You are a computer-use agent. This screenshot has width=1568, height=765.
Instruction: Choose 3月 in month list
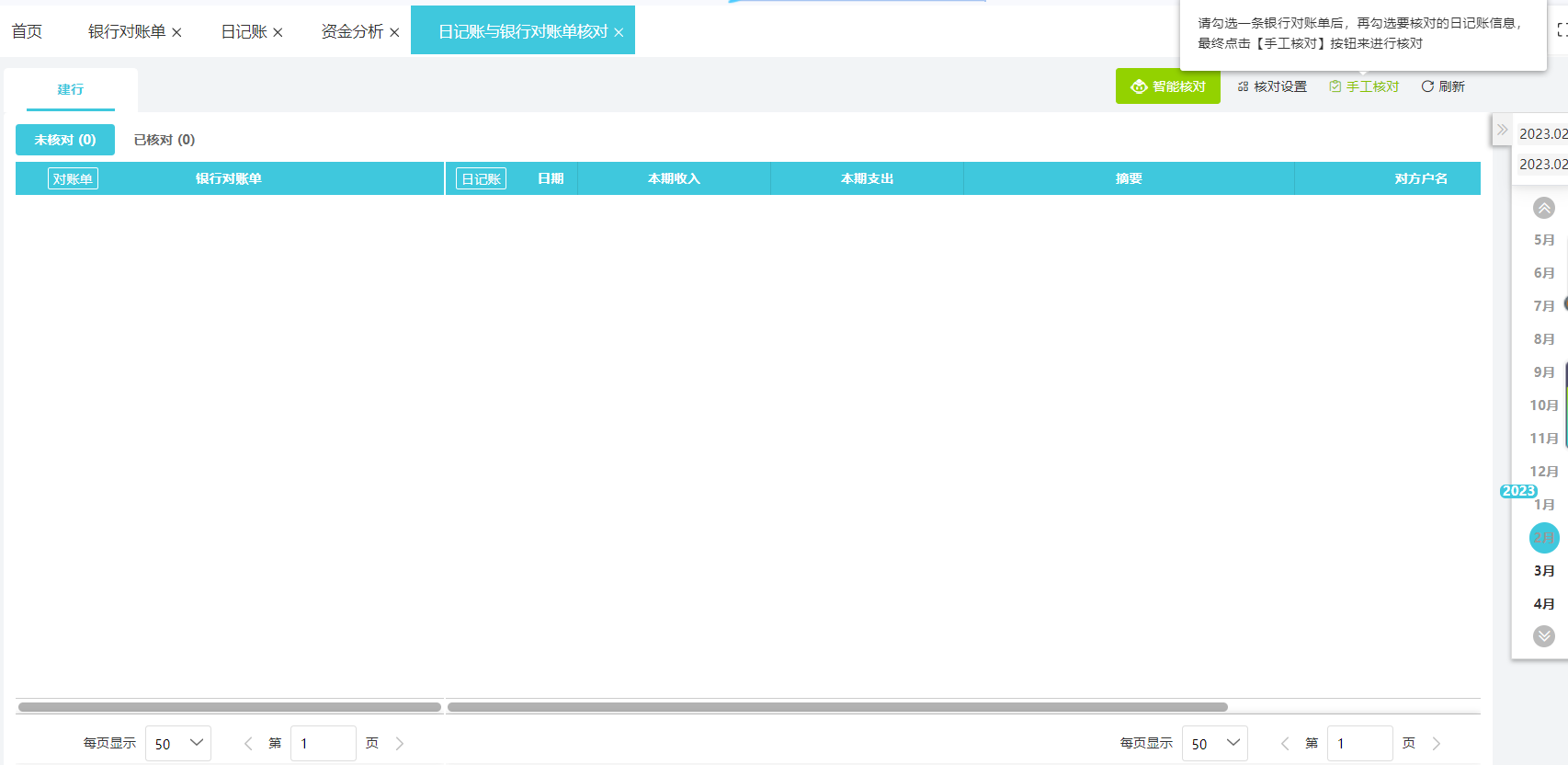1544,571
